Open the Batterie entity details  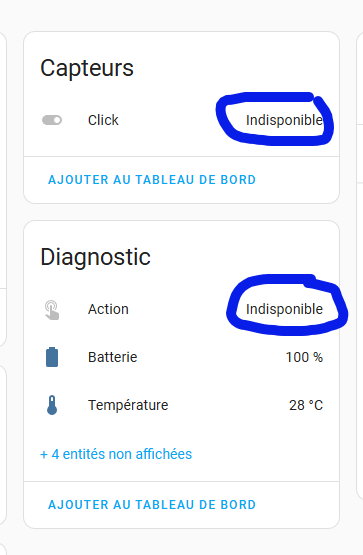113,357
